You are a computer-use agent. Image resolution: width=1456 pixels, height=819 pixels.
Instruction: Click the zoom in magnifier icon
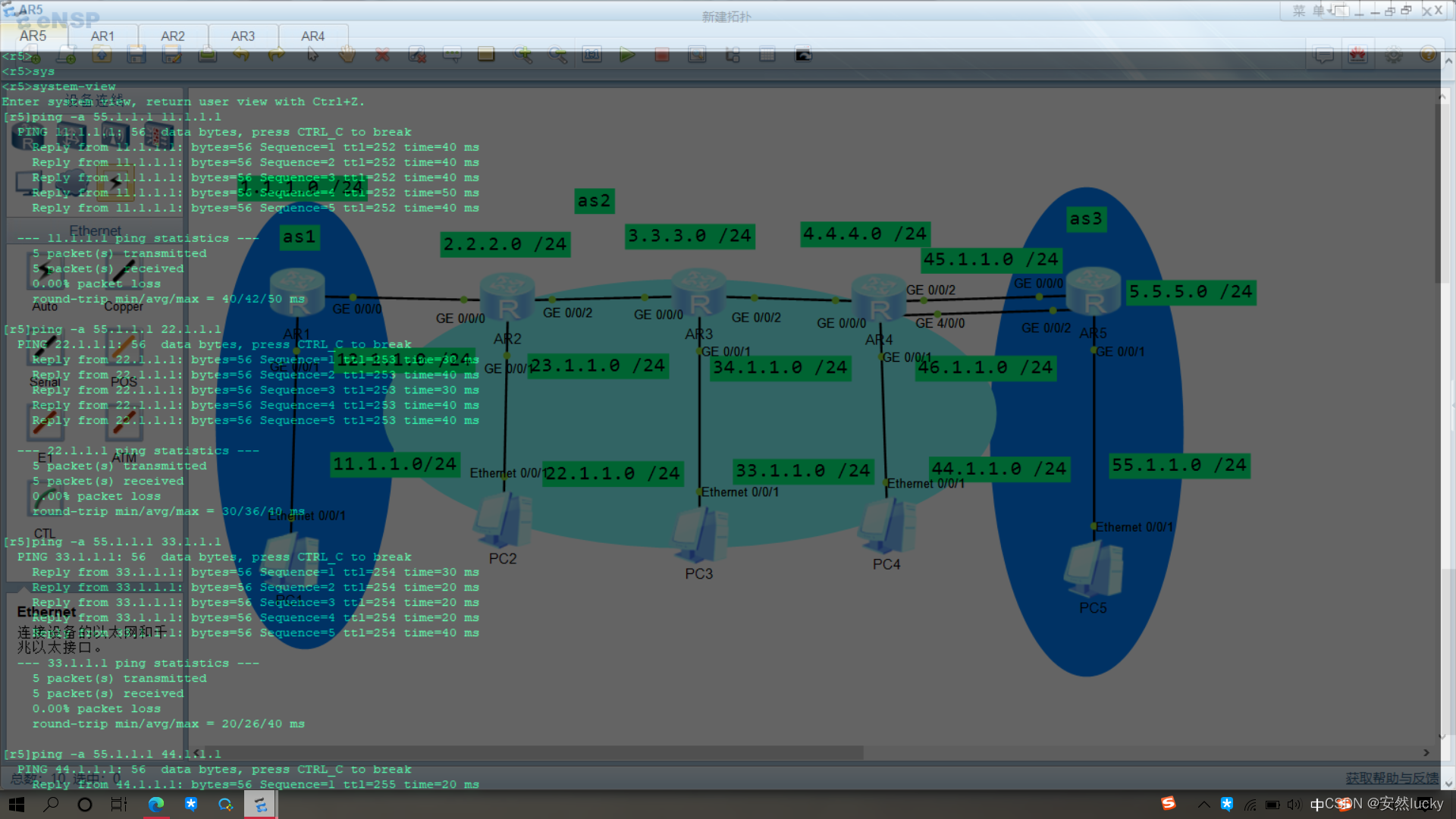click(522, 55)
